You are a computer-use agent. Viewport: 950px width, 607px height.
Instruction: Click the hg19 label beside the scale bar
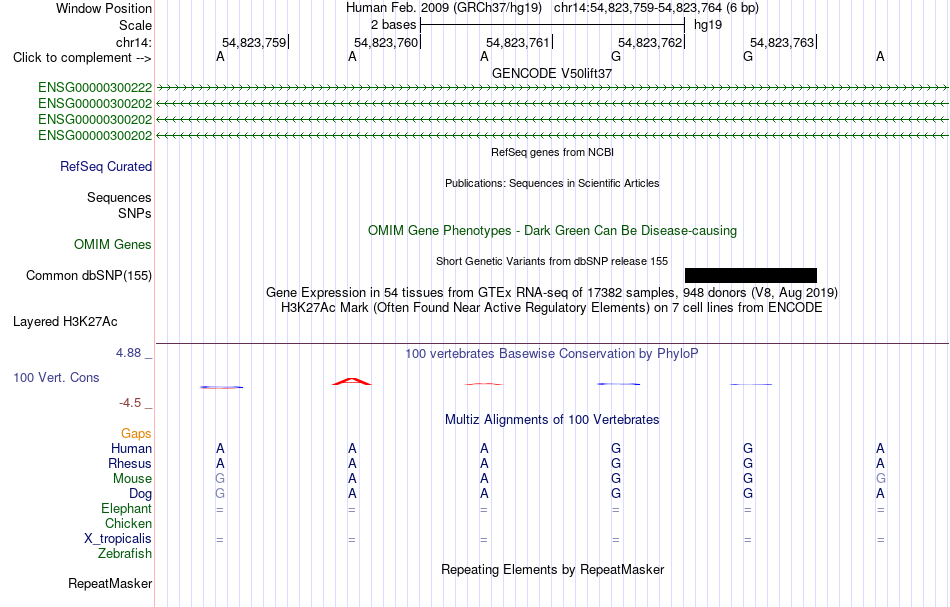[708, 25]
